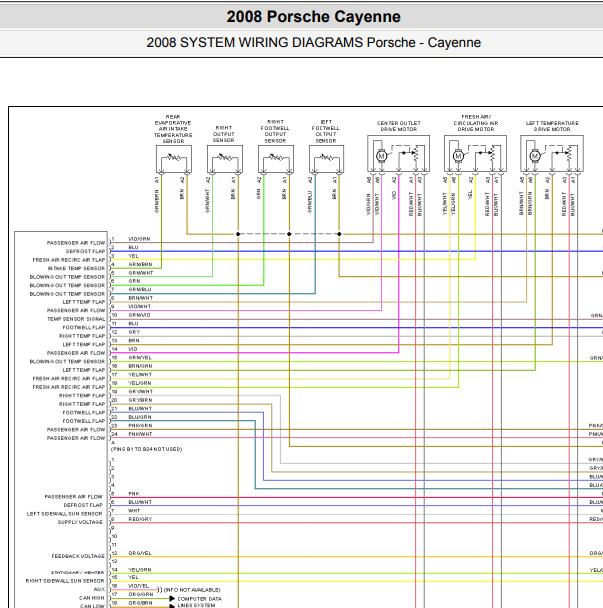Select the Left Footwell Output Sensor resistor symbol
Screen dimensions: 603x608
click(327, 157)
